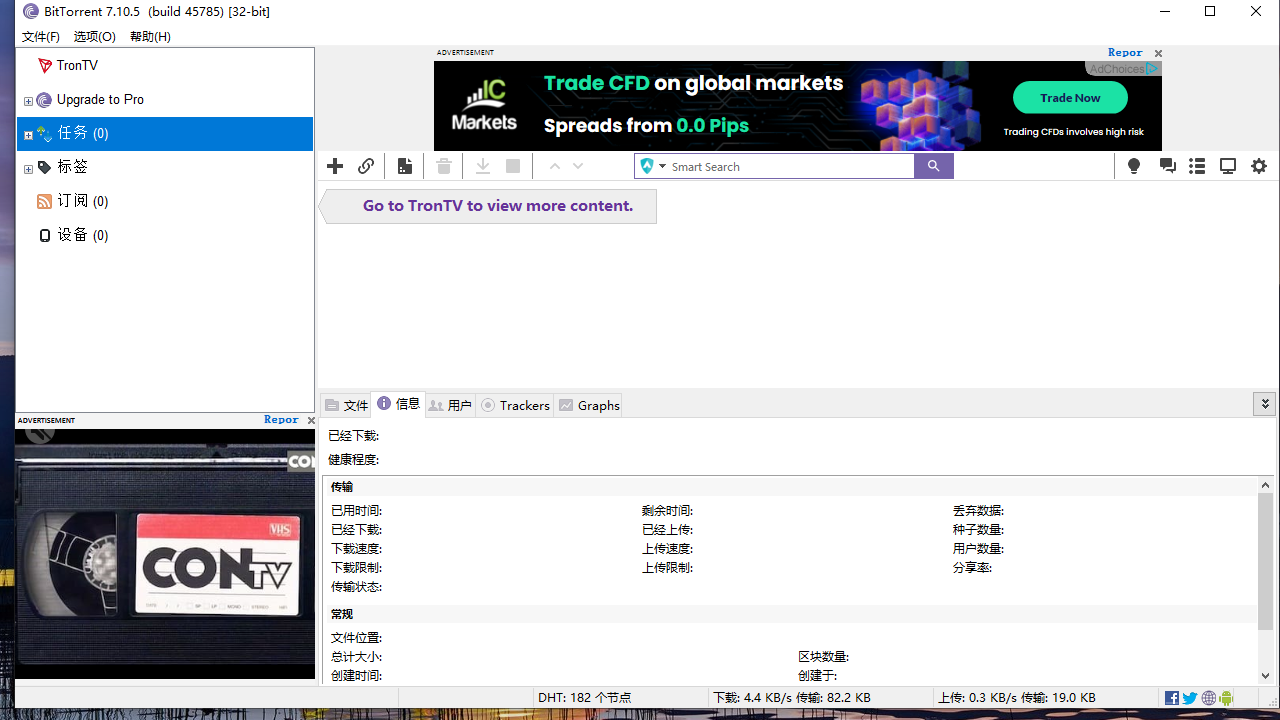Open Add Torrent from URL link icon
The width and height of the screenshot is (1280, 720).
point(365,166)
